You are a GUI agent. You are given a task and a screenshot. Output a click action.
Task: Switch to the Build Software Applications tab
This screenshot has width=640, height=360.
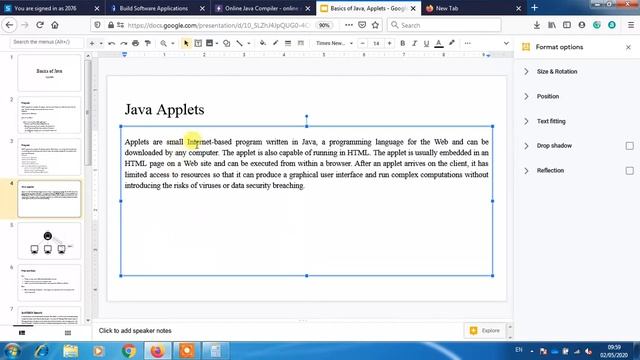pos(154,8)
